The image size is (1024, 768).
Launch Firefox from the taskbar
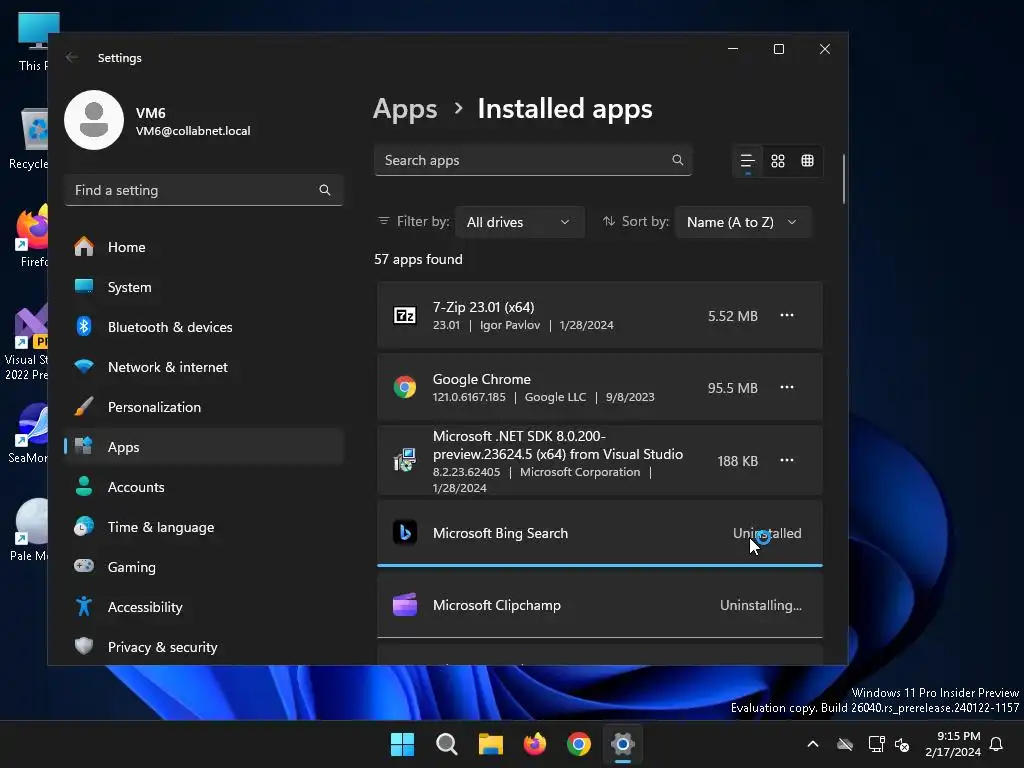tap(535, 744)
